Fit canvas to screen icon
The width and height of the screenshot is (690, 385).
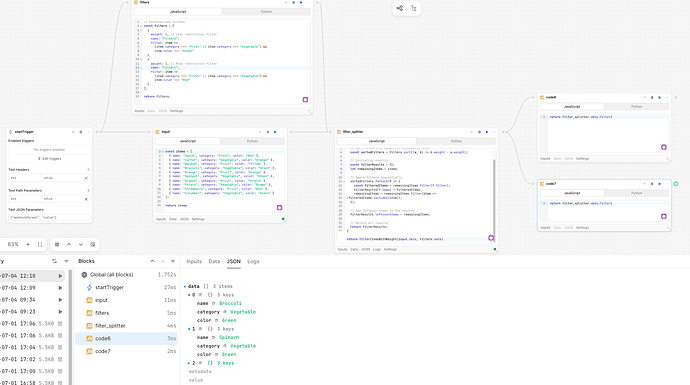click(40, 244)
